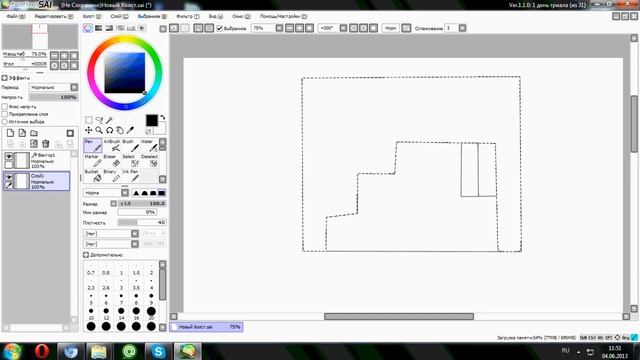The image size is (640, 360).
Task: Select brush size 5 preset
Action: pos(91,299)
